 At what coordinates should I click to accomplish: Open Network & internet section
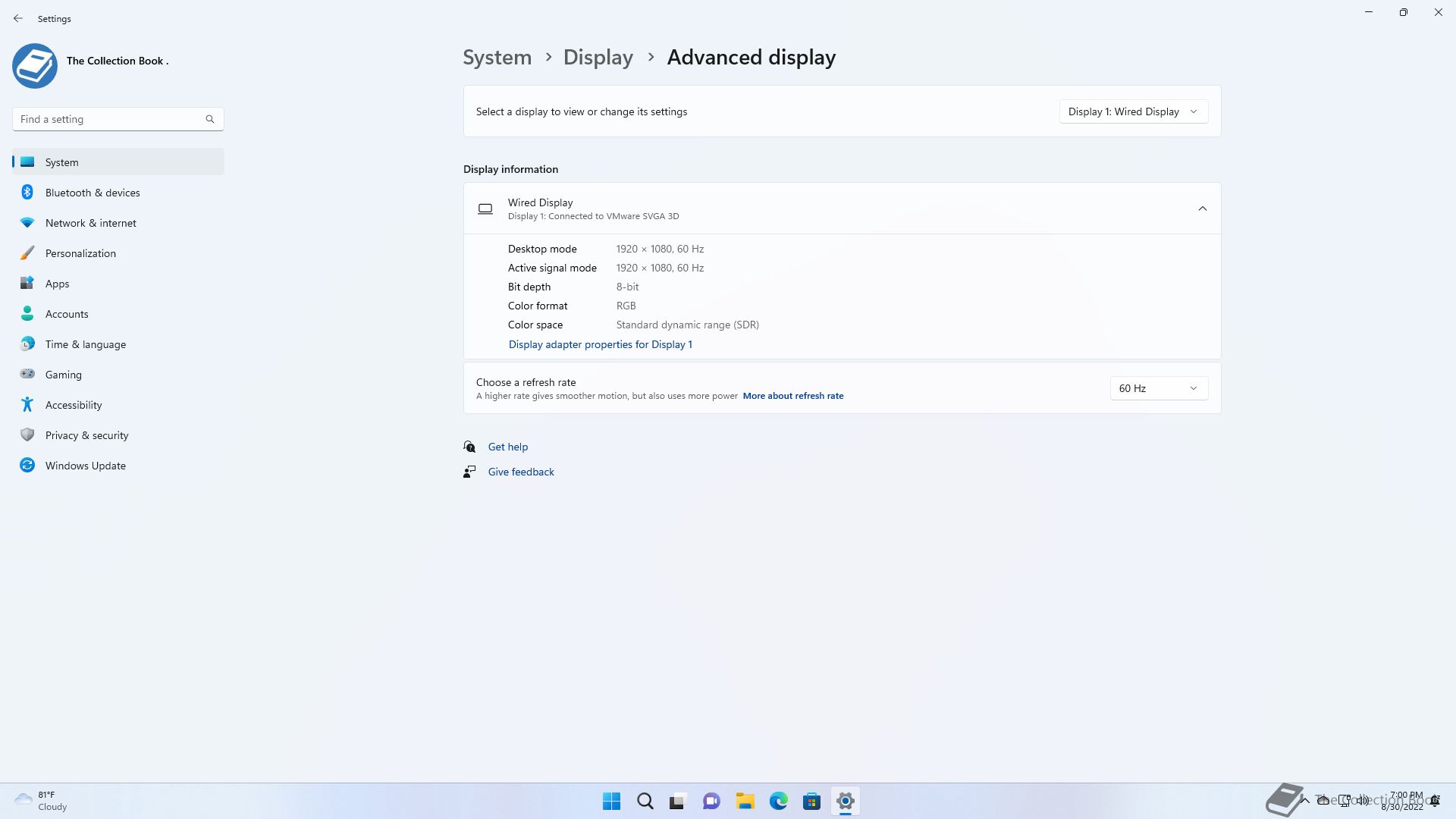click(90, 223)
